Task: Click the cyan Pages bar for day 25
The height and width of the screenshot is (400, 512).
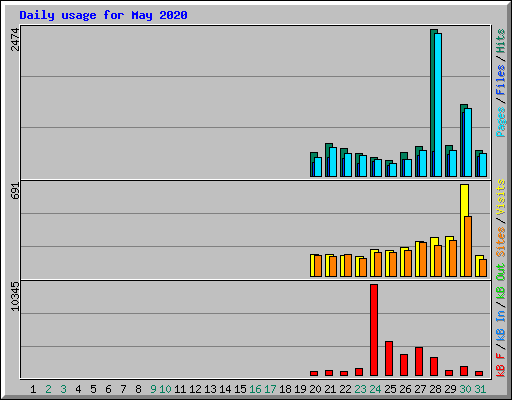Action: tap(393, 170)
